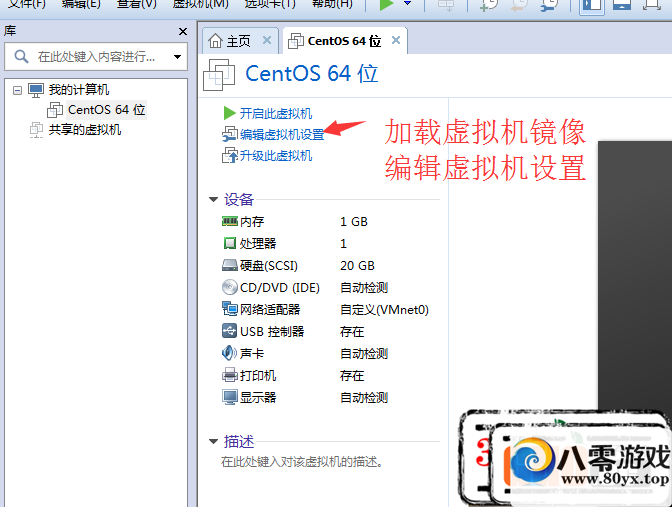Screen dimensions: 672x507
Task: Collapse the 描述 section
Action: [x=213, y=441]
